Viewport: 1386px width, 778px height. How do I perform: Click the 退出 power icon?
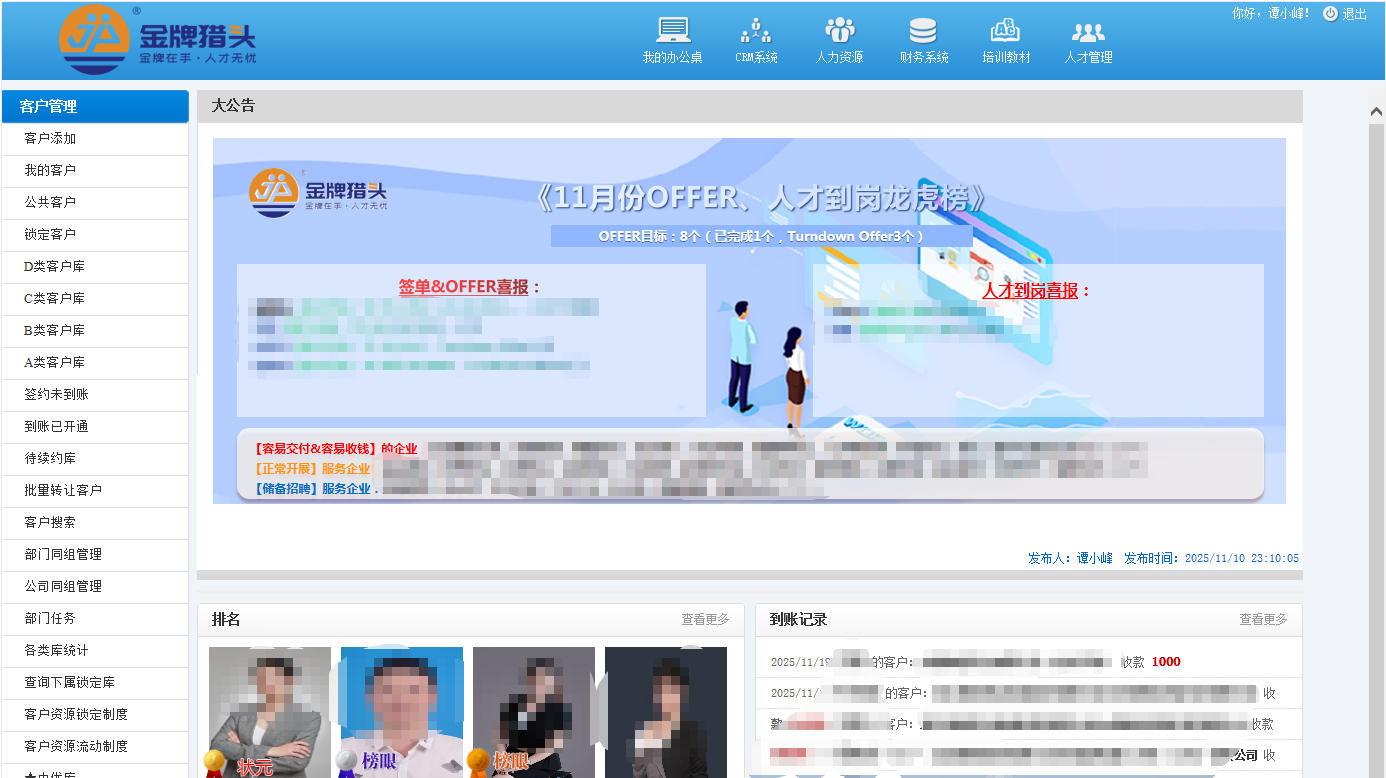tap(1330, 14)
